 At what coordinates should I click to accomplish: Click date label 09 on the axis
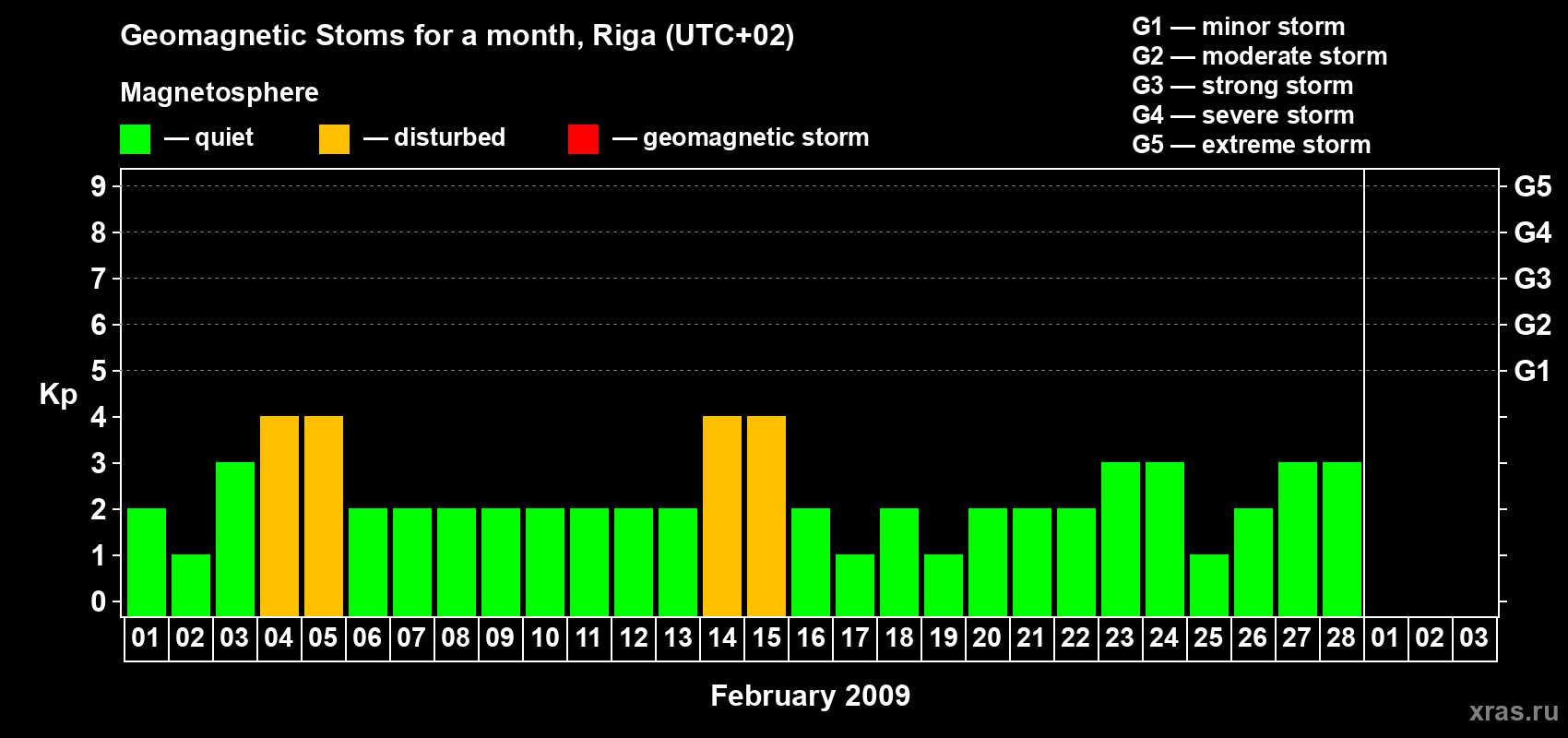pyautogui.click(x=500, y=637)
